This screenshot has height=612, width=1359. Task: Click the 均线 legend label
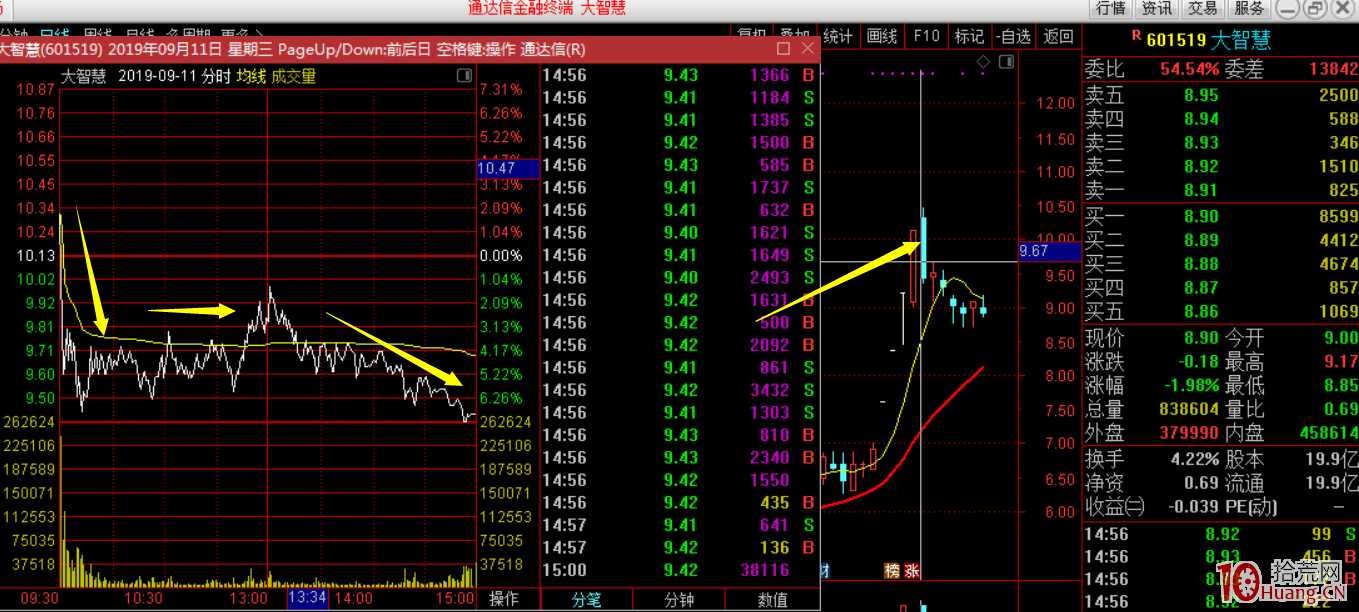[x=251, y=76]
